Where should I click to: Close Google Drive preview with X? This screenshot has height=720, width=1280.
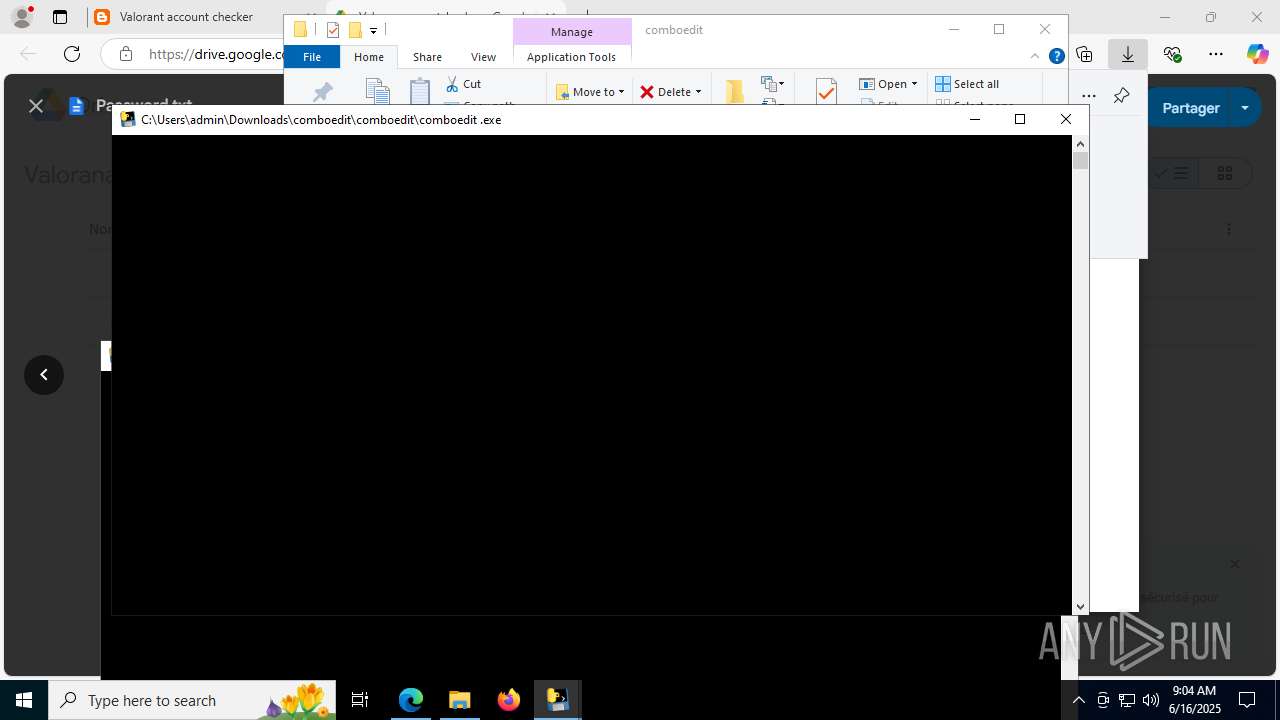(x=36, y=105)
